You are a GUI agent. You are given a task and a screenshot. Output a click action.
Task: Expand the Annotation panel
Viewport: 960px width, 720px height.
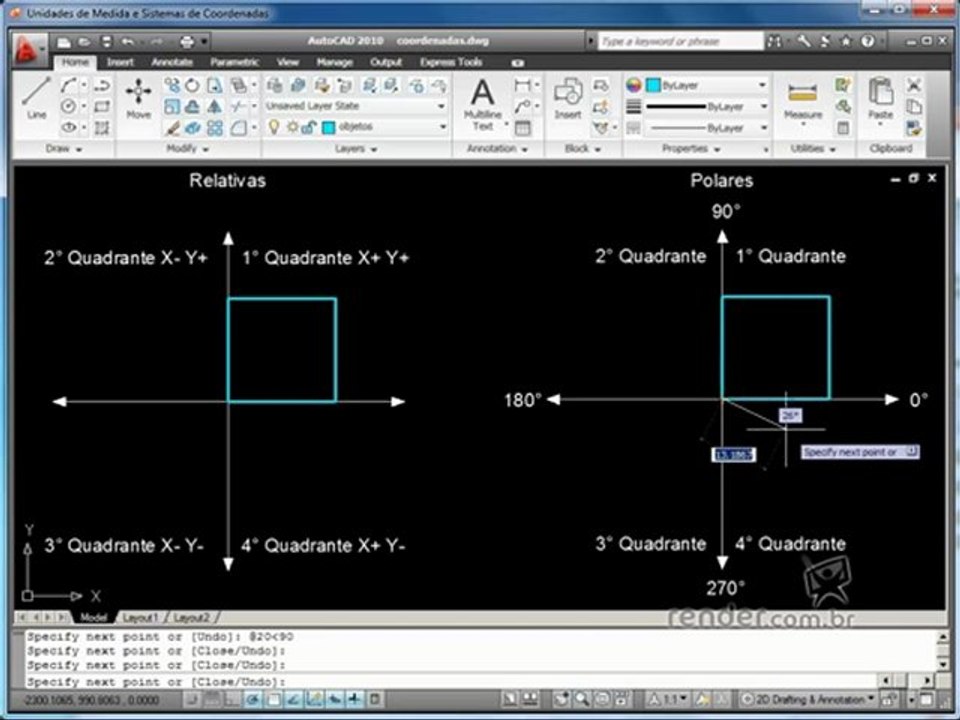(x=497, y=148)
